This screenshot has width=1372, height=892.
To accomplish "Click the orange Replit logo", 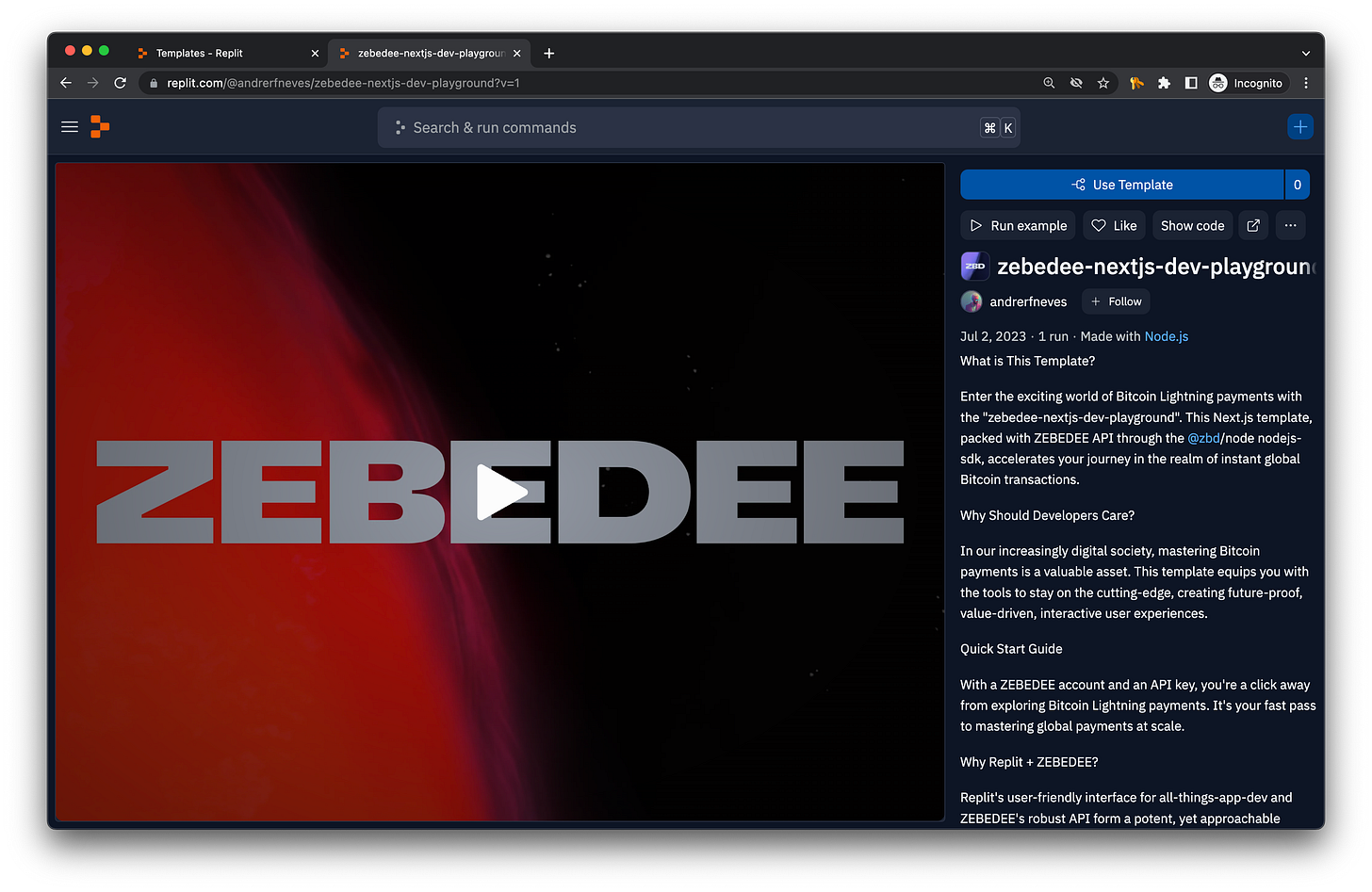I will (x=100, y=127).
